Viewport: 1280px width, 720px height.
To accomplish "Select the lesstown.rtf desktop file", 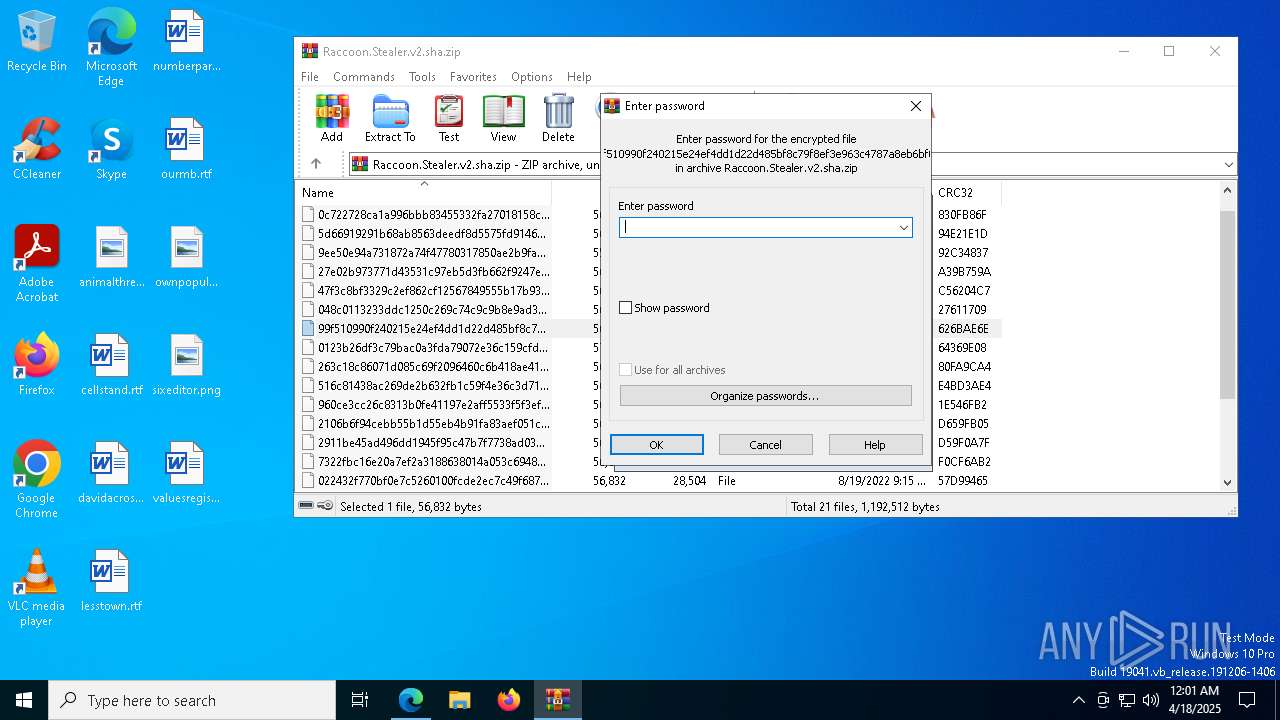I will pyautogui.click(x=111, y=581).
